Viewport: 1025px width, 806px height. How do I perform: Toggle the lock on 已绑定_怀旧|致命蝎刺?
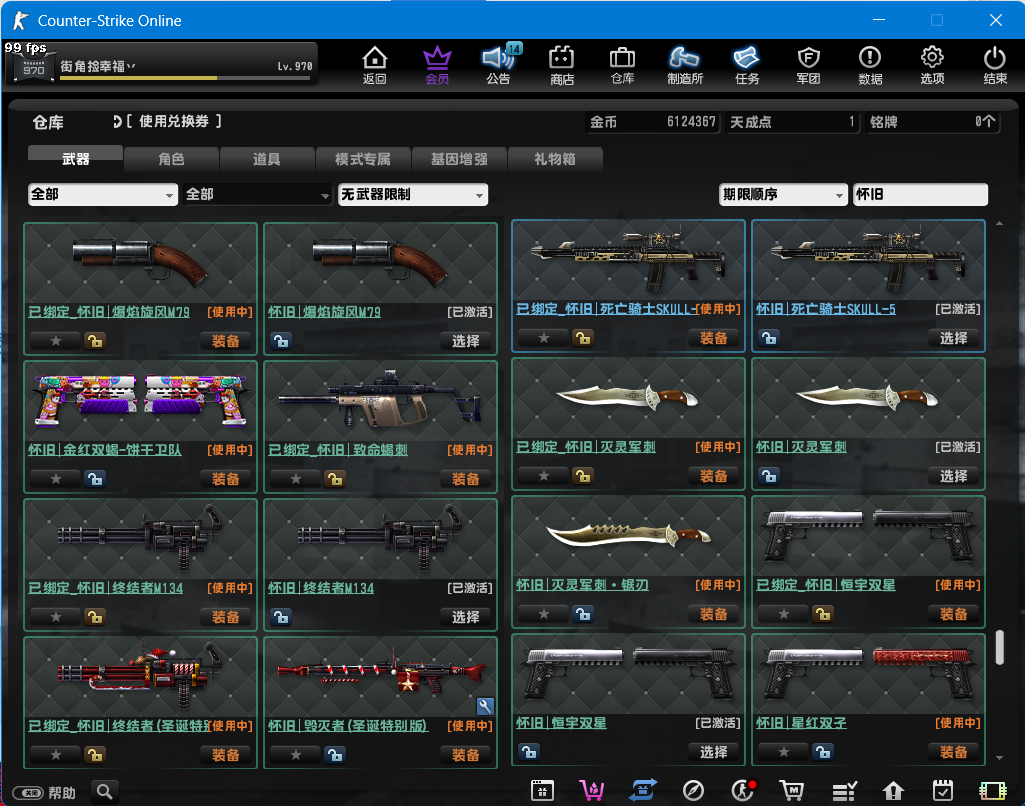[335, 479]
